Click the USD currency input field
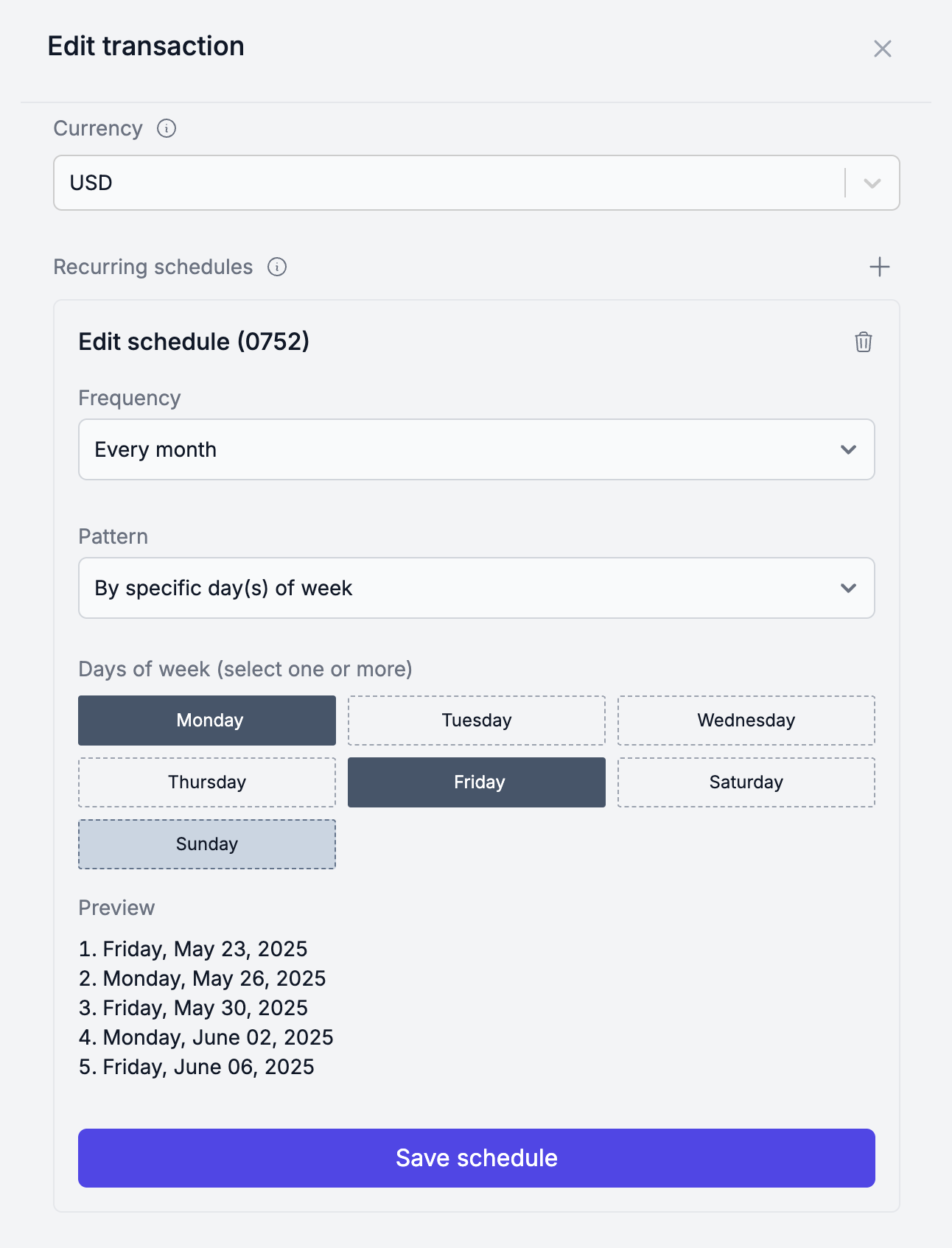This screenshot has height=1248, width=952. point(449,183)
